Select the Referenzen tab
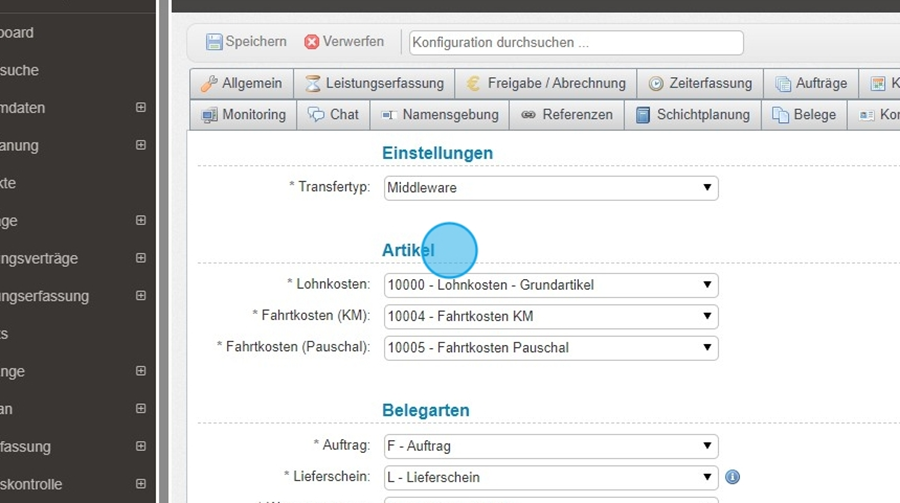Viewport: 900px width, 503px height. click(566, 115)
